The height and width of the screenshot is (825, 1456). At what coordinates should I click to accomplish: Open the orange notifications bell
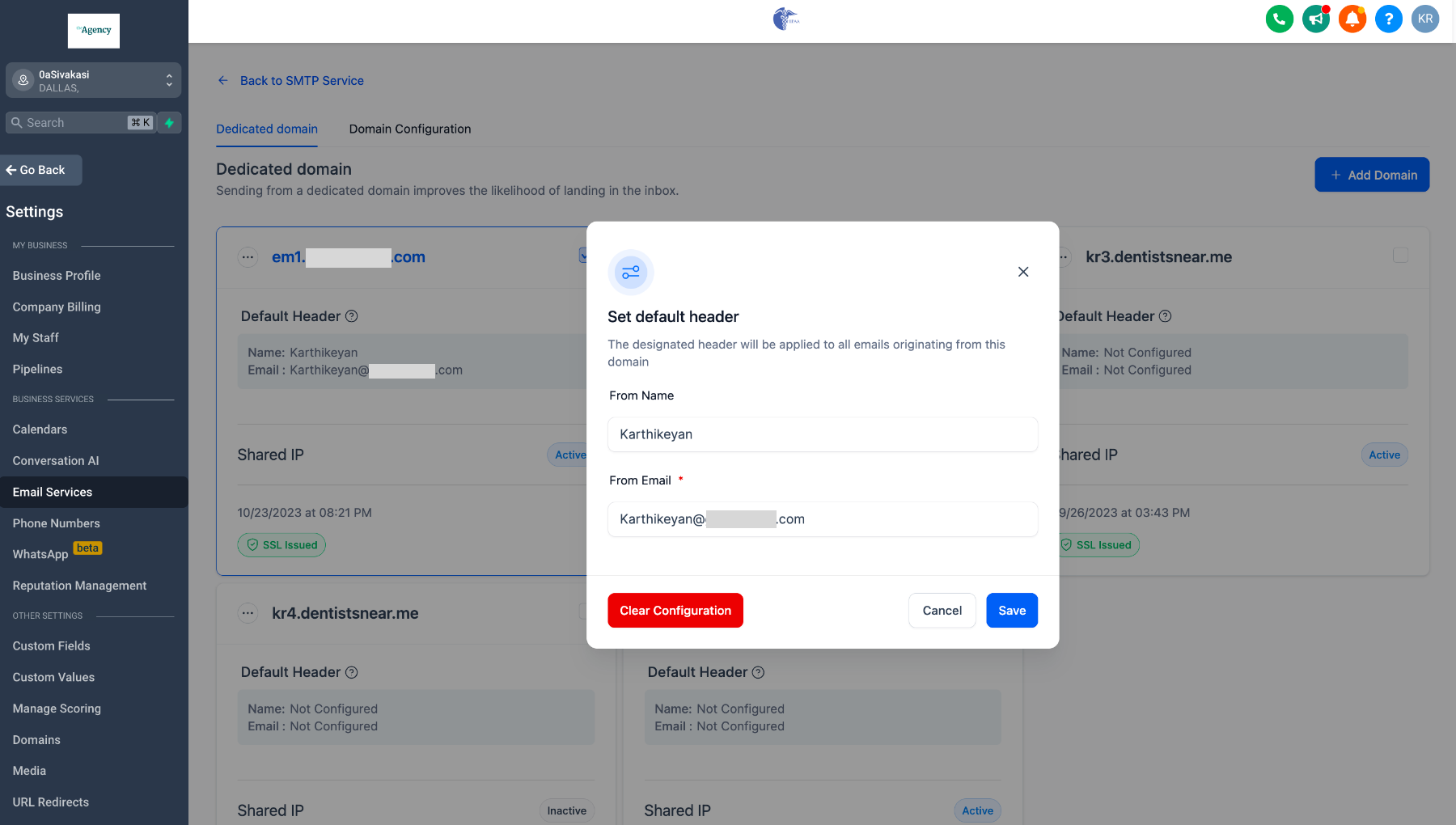click(1352, 19)
